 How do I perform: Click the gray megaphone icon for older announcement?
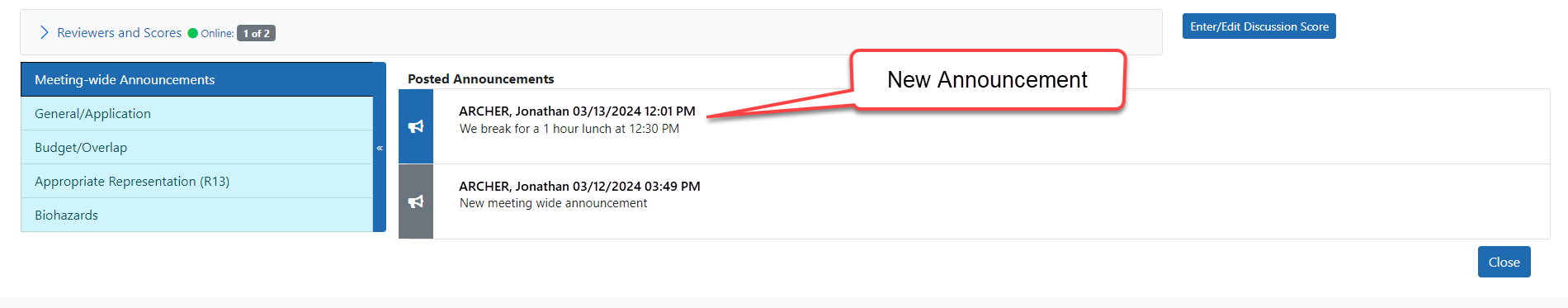click(416, 201)
